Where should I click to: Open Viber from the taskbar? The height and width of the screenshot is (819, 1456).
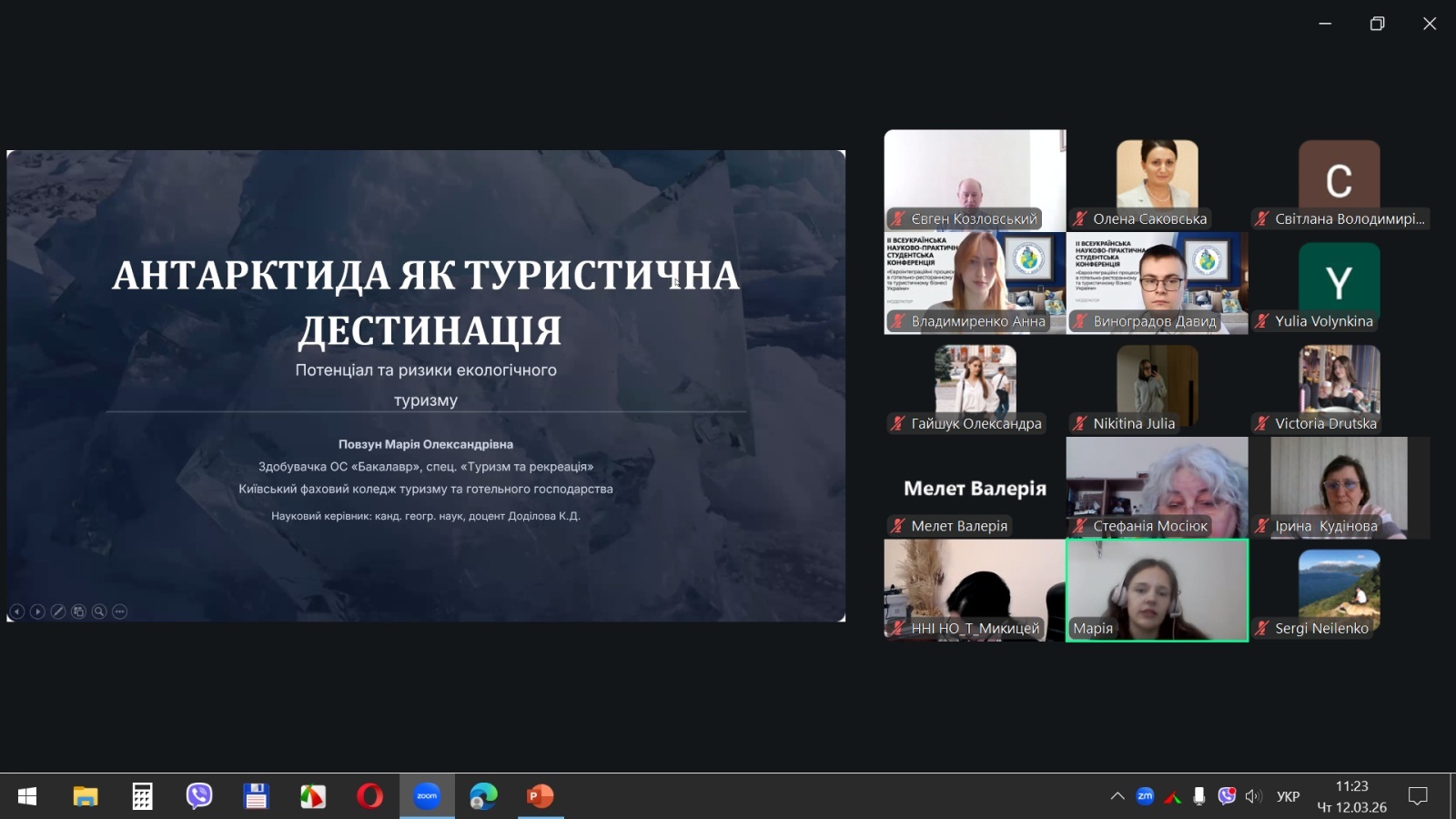[199, 796]
